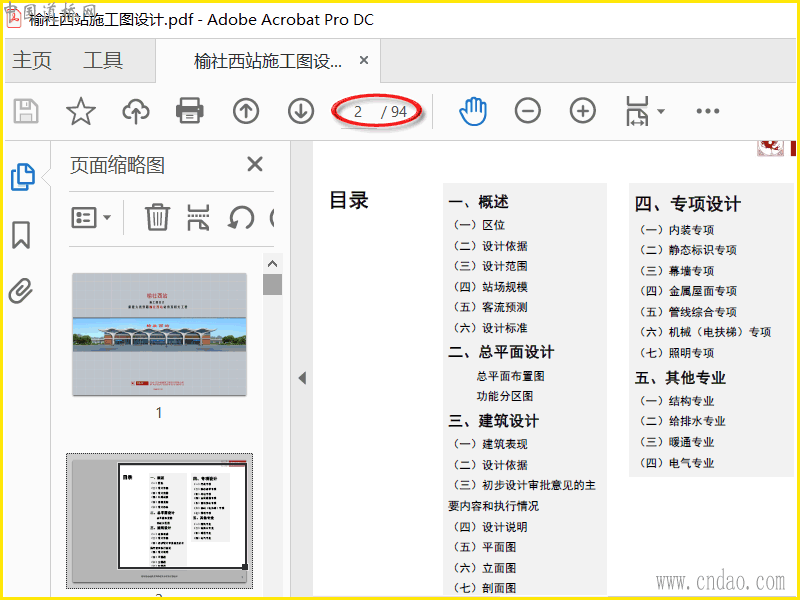Image resolution: width=800 pixels, height=600 pixels.
Task: Click heading 一、概述
Action: click(478, 202)
